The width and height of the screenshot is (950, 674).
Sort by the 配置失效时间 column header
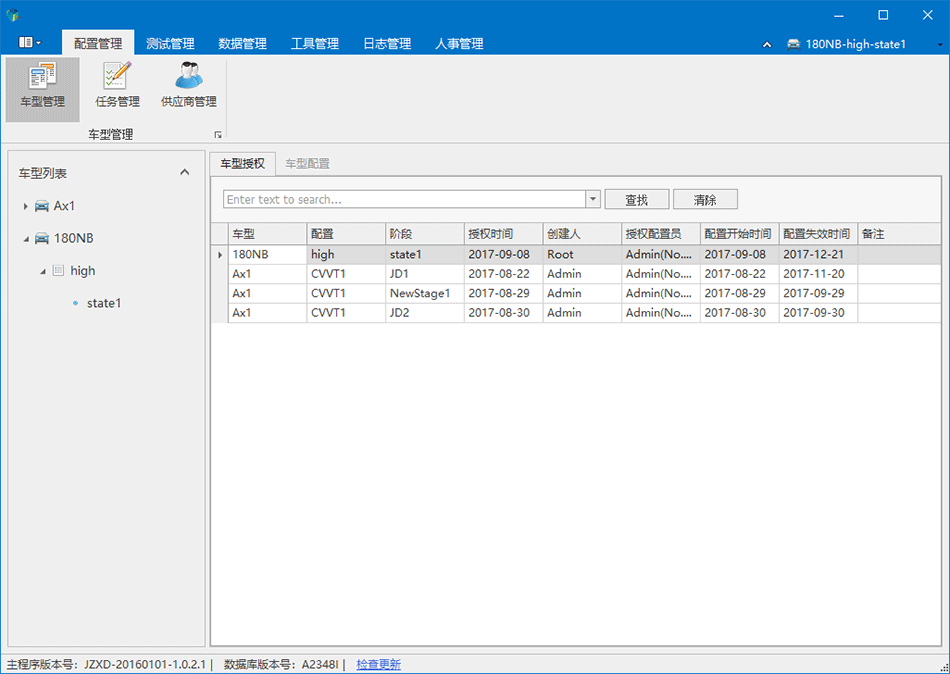pyautogui.click(x=819, y=234)
